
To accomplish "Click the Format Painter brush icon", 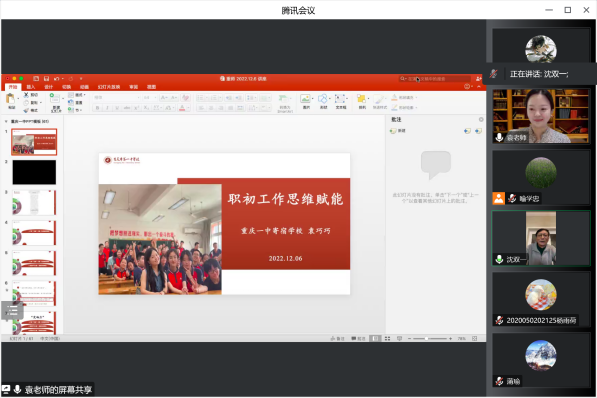I will [26, 110].
